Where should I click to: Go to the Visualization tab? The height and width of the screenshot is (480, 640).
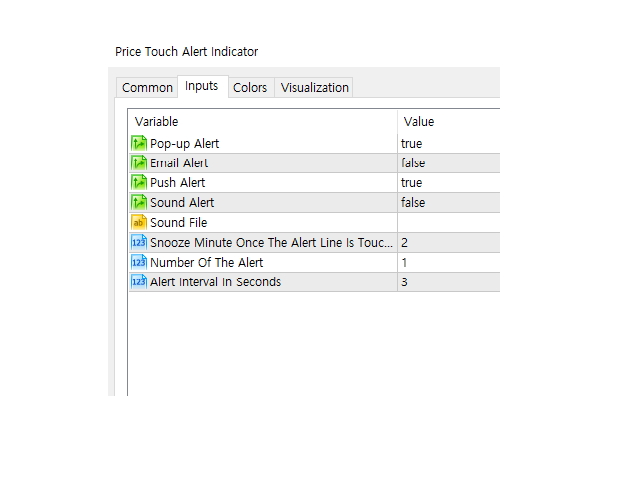[x=315, y=88]
